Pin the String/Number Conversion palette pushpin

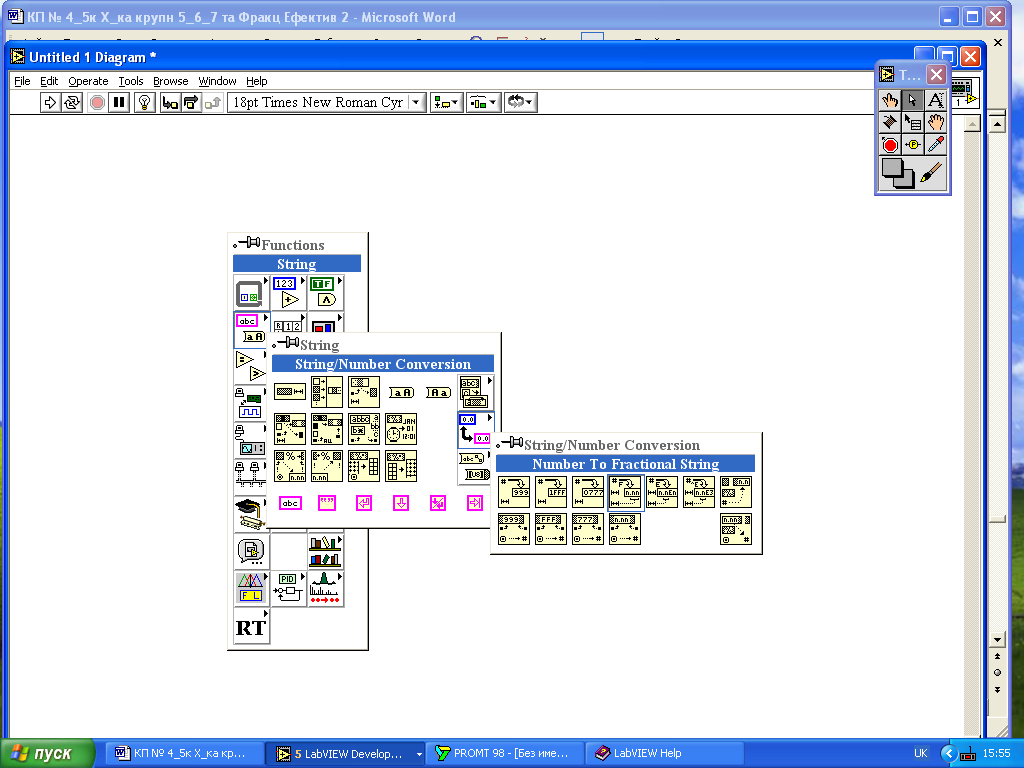coord(509,443)
